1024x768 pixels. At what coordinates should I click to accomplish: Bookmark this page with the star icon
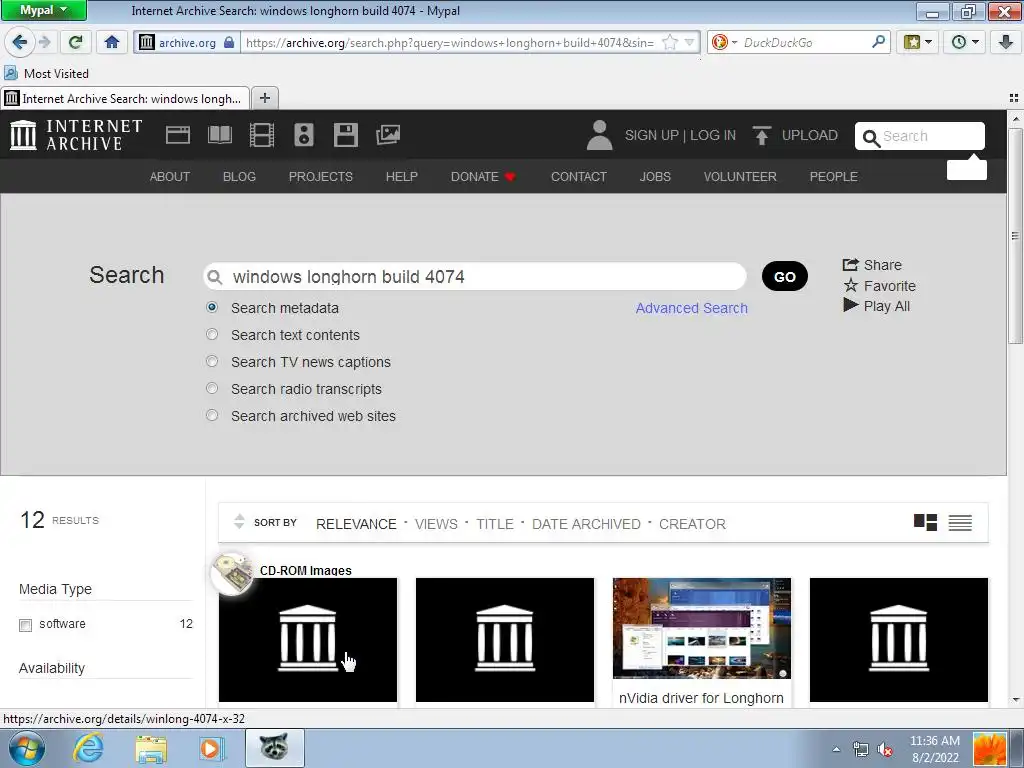coord(669,42)
